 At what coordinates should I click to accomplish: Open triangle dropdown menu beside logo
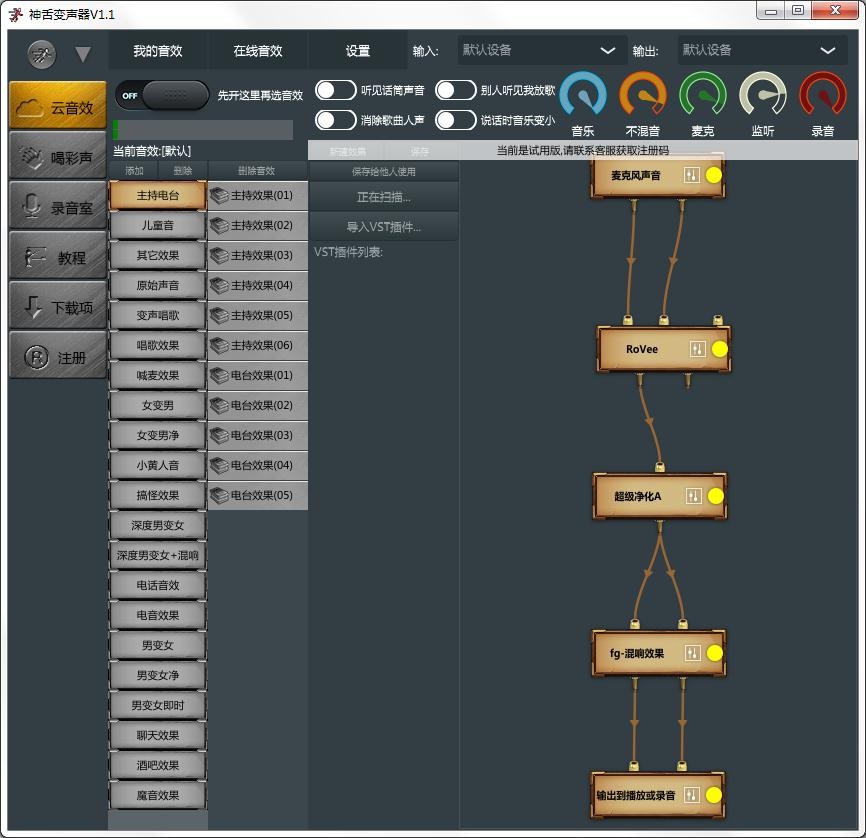(83, 54)
